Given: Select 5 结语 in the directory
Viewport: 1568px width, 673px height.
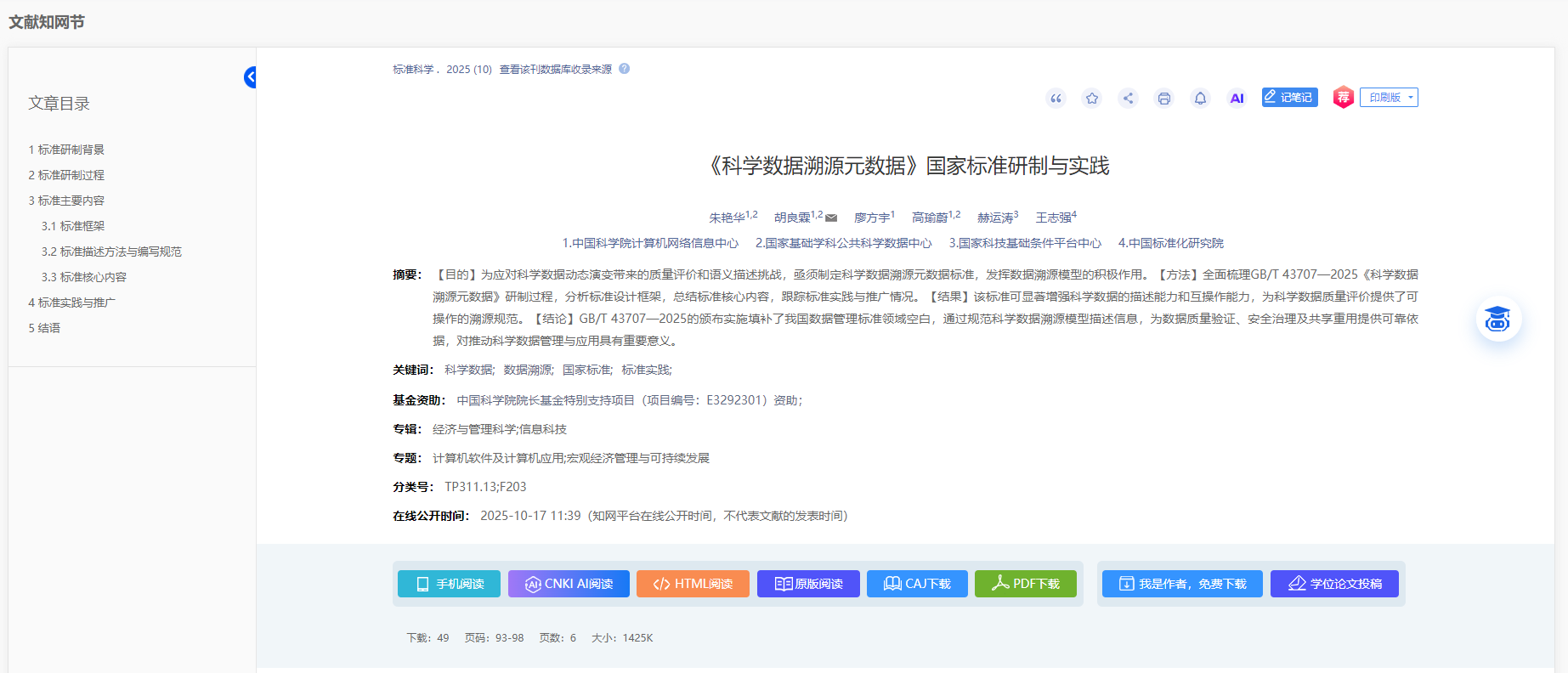Looking at the screenshot, I should click(44, 328).
